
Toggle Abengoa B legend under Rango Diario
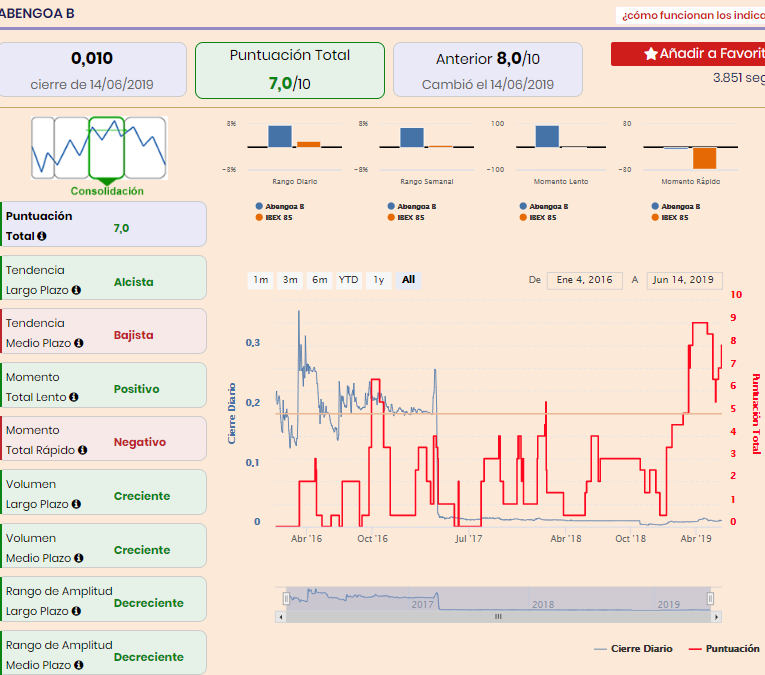280,206
